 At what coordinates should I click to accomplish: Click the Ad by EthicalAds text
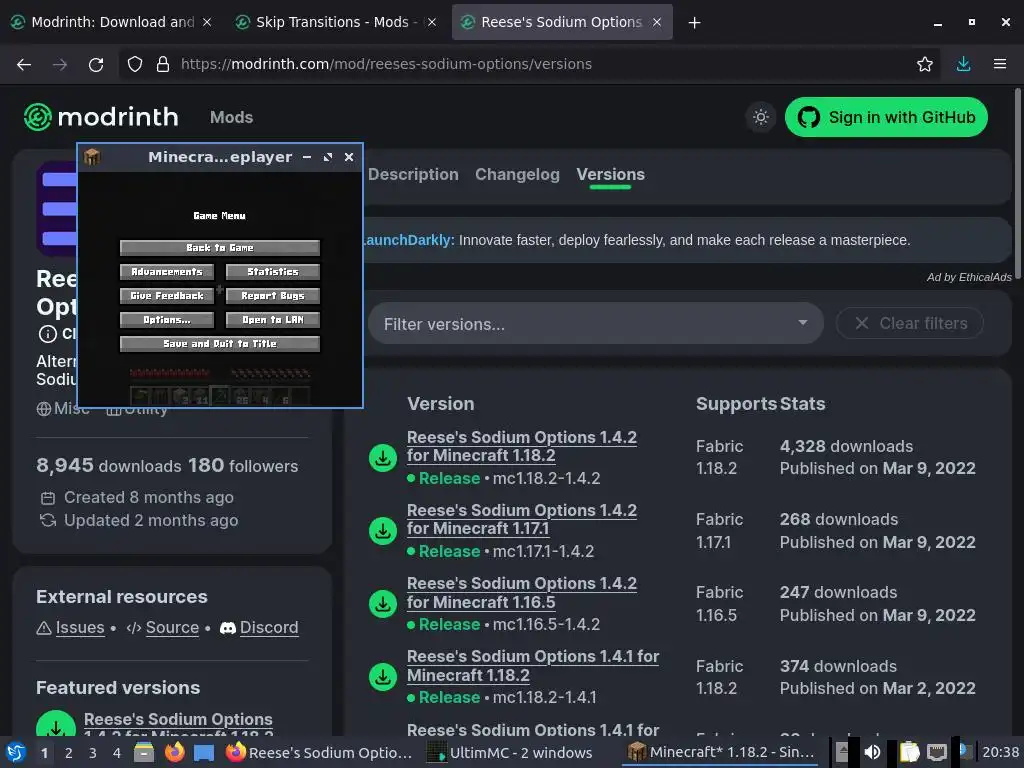[x=968, y=277]
